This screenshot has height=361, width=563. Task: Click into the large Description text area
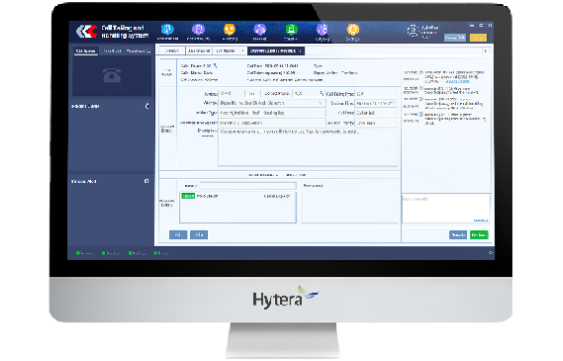point(308,147)
